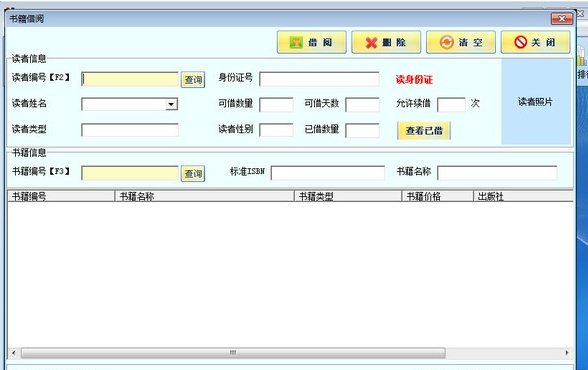Click the 读者类型 field
Image resolution: width=588 pixels, height=370 pixels.
click(x=130, y=130)
